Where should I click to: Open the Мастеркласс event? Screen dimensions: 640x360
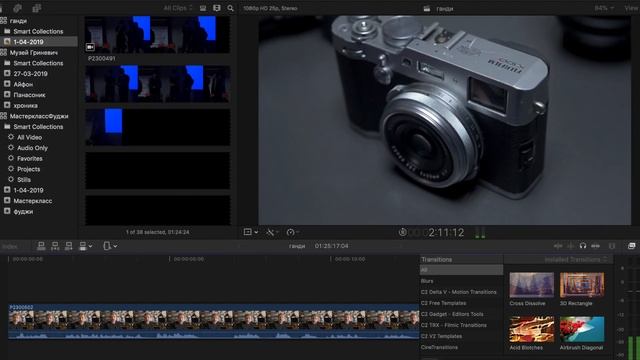[x=32, y=201]
